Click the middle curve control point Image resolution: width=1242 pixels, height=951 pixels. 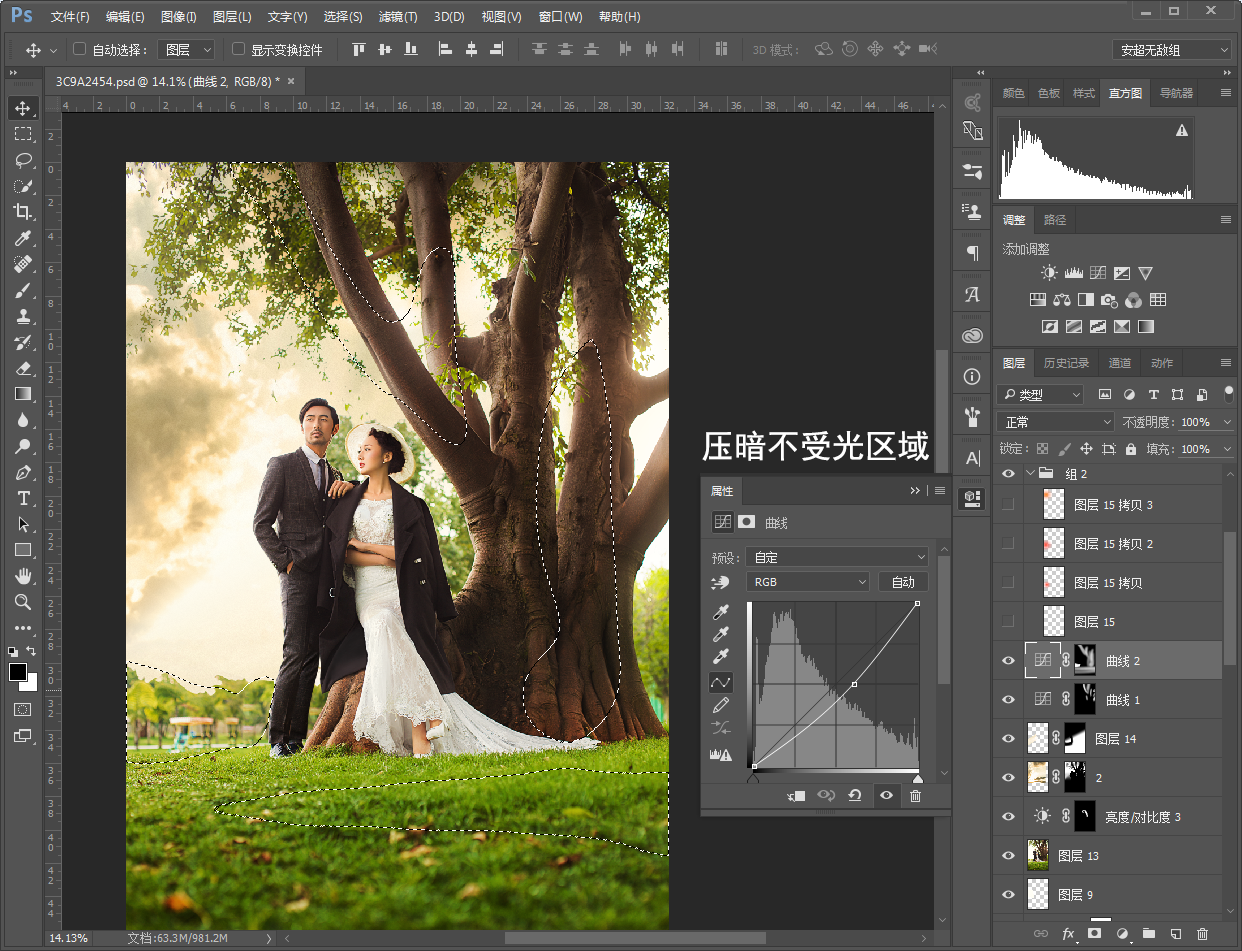click(853, 684)
